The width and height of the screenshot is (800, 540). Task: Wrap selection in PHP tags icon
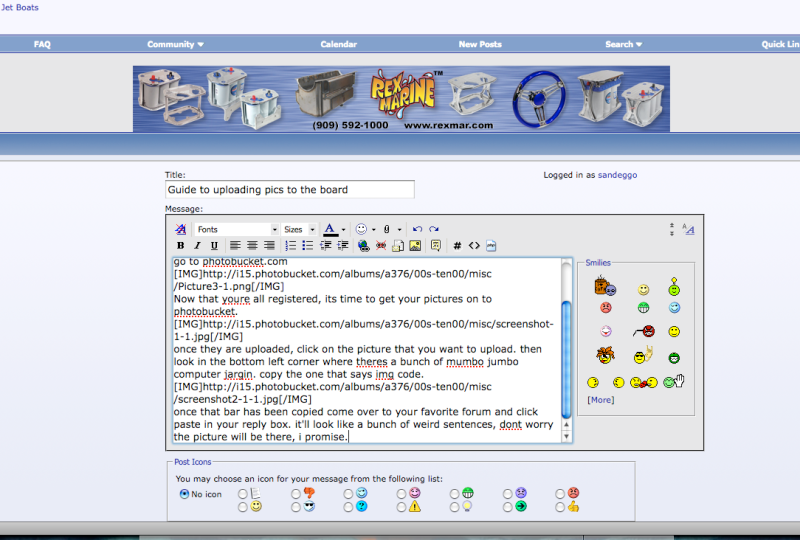pyautogui.click(x=491, y=246)
